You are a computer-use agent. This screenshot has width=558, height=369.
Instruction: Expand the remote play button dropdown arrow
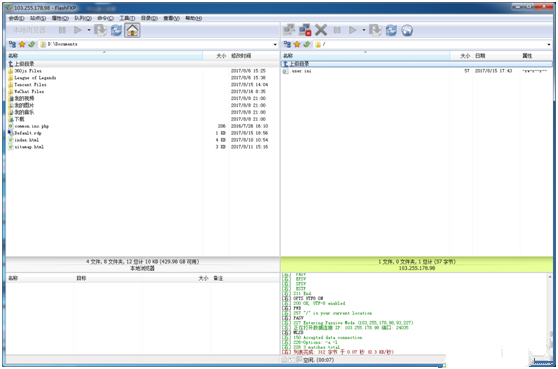point(363,30)
